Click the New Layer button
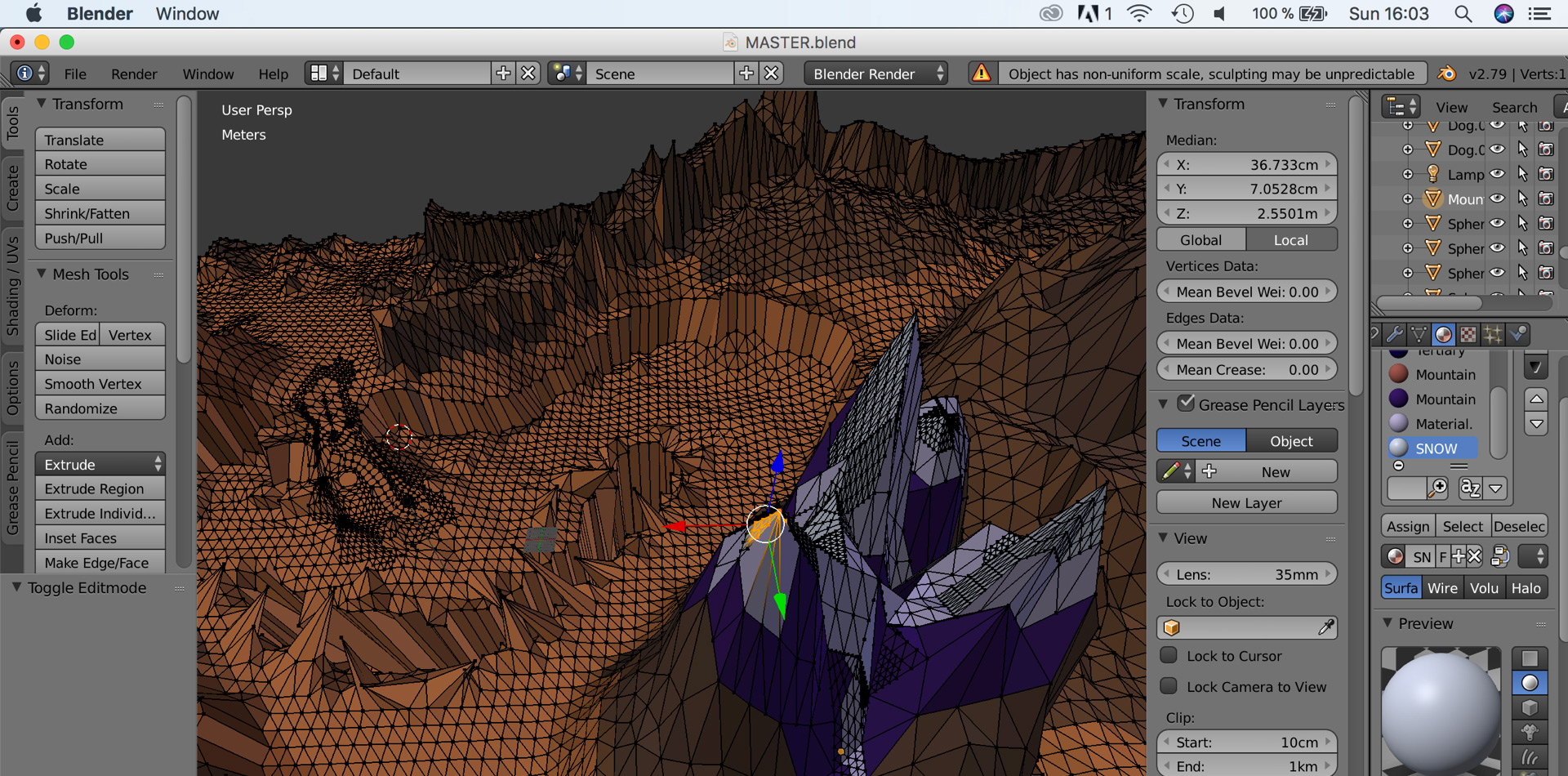This screenshot has height=776, width=1568. [x=1246, y=503]
